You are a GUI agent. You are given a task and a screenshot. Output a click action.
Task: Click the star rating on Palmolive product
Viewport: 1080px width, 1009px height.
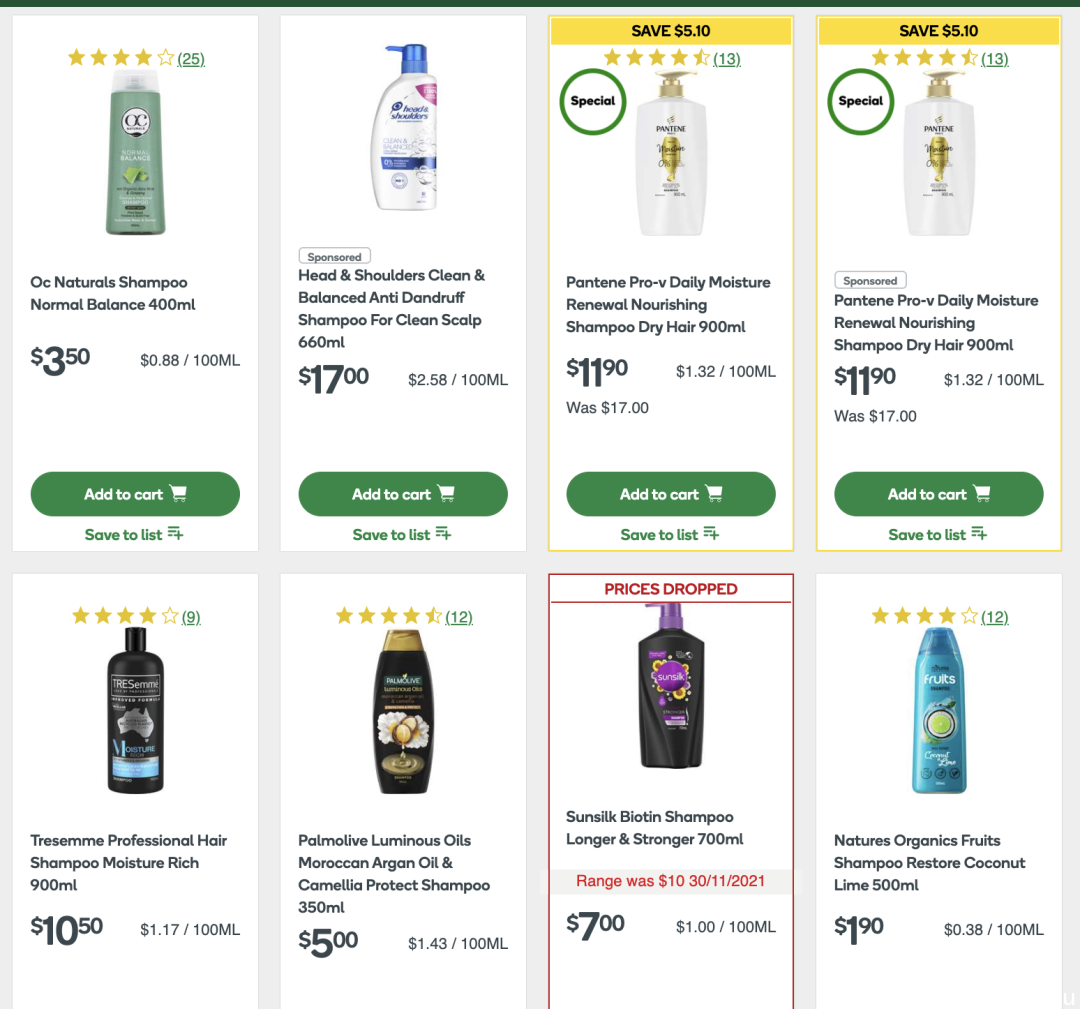pyautogui.click(x=388, y=616)
